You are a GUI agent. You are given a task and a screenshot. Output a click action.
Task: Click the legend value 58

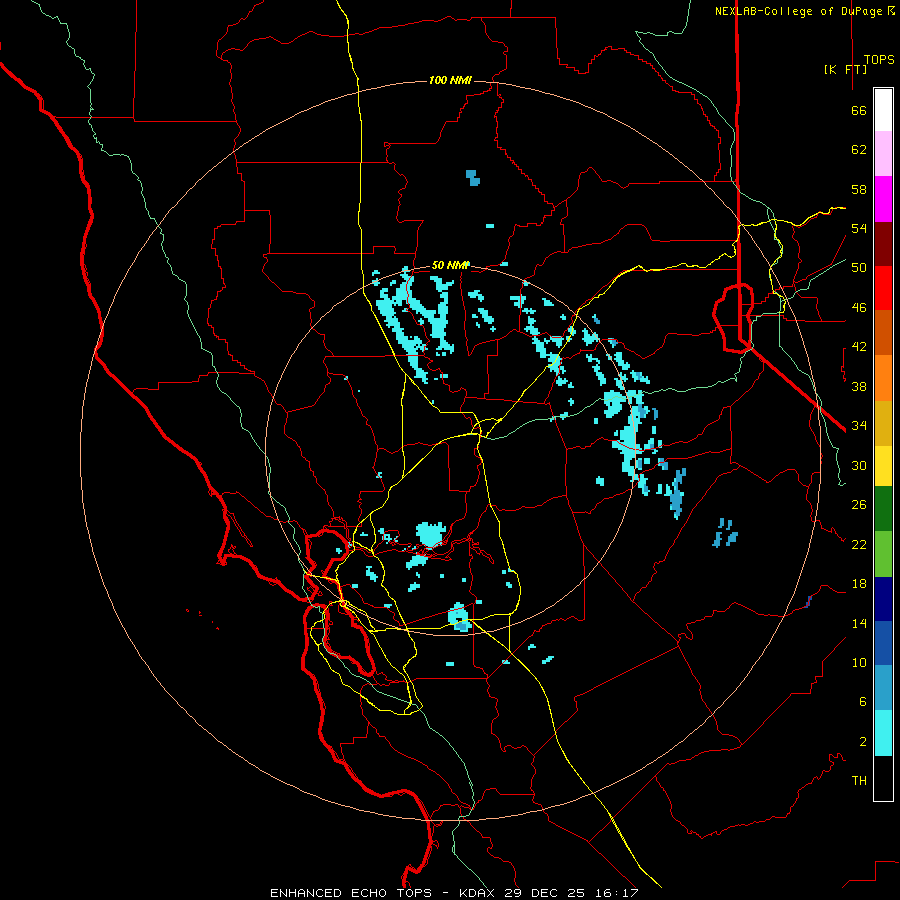[859, 189]
